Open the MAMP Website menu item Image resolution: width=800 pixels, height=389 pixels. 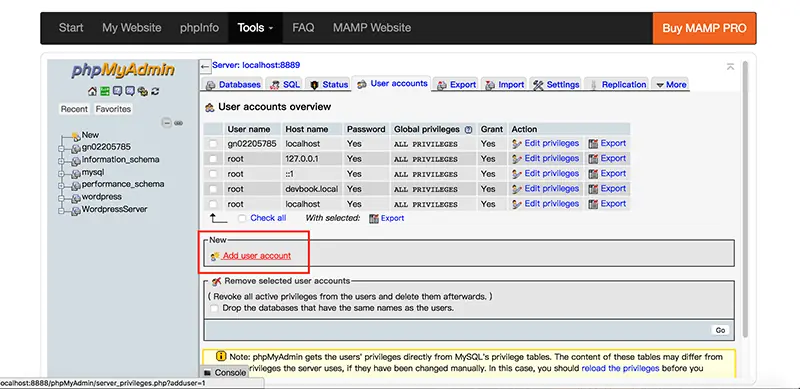coord(372,28)
